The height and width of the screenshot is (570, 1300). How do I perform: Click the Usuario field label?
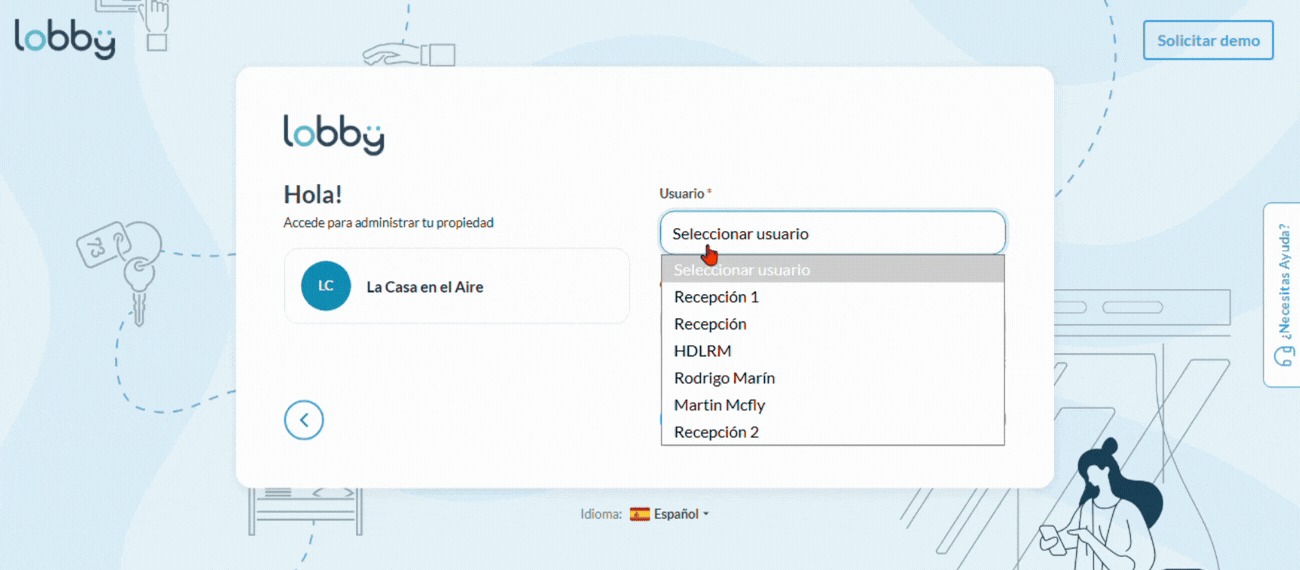pyautogui.click(x=682, y=193)
